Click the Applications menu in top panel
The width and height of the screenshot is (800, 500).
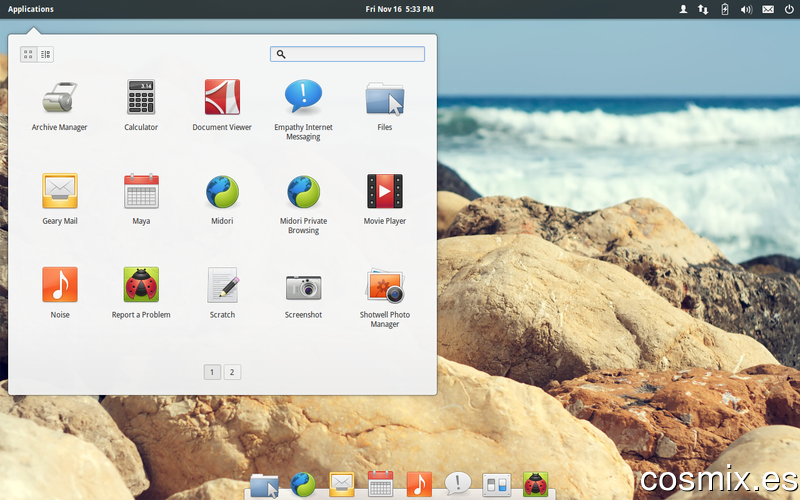coord(31,9)
